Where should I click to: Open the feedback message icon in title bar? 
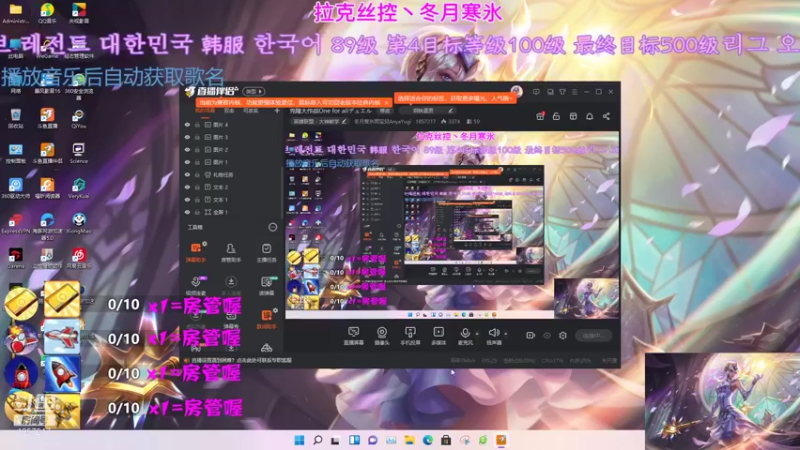[x=536, y=92]
